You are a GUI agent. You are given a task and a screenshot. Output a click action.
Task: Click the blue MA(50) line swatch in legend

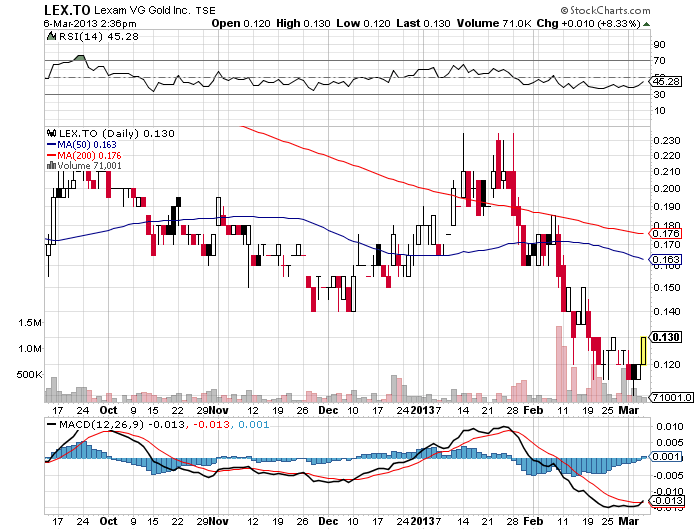click(x=51, y=145)
